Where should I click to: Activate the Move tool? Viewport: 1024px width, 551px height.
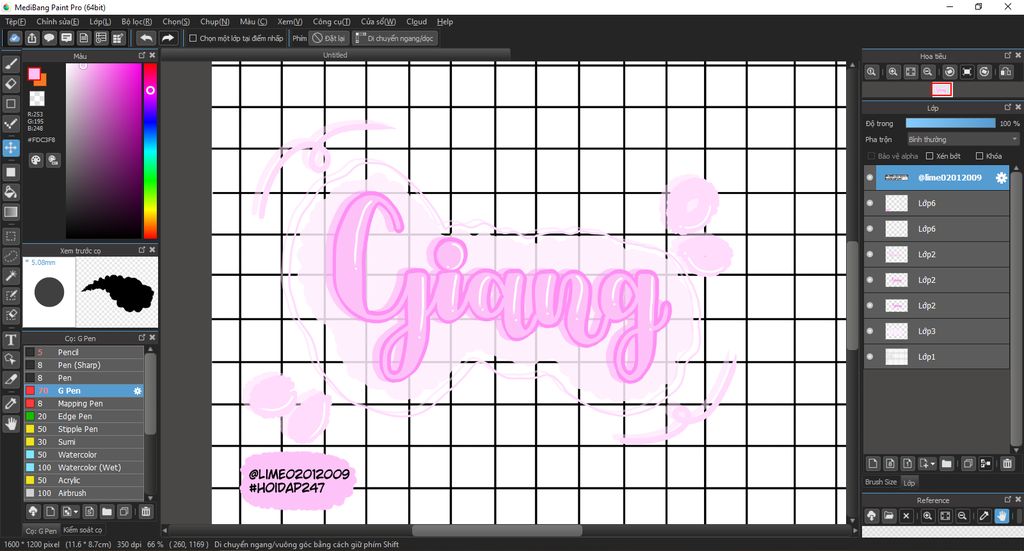pos(10,148)
